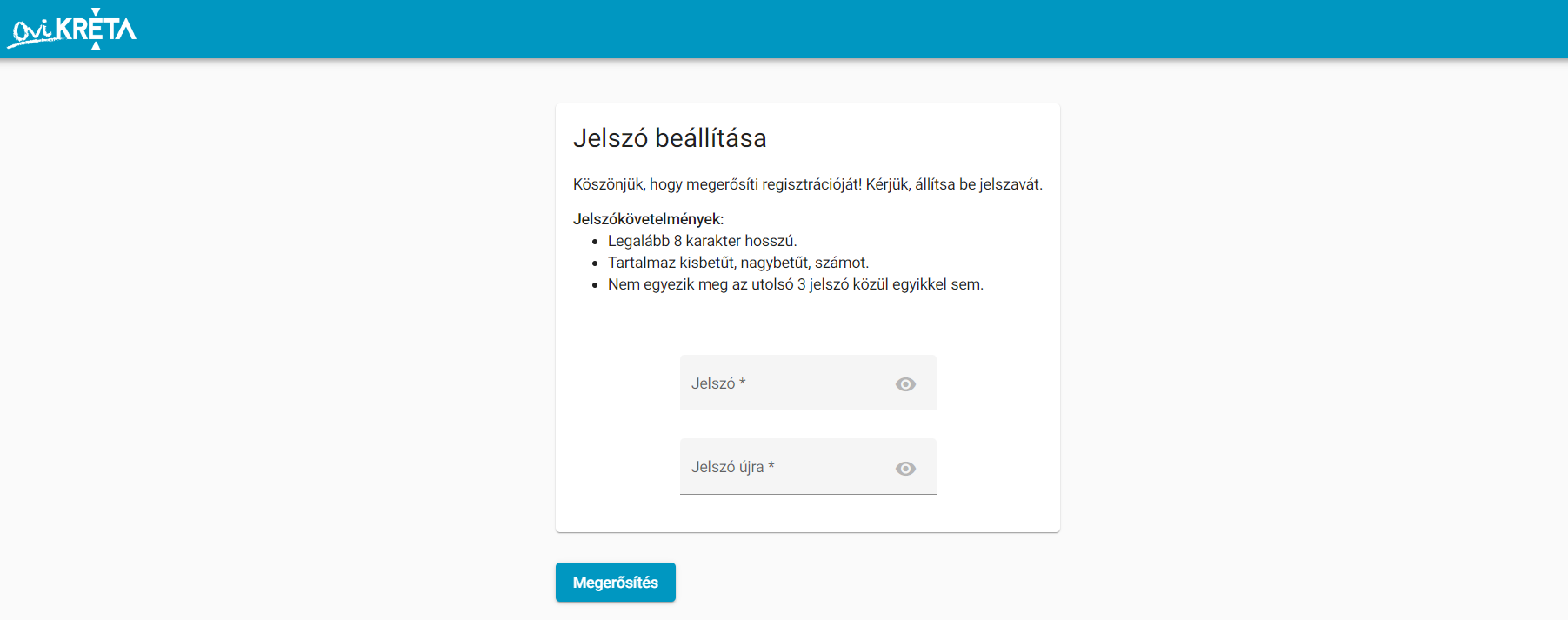
Task: Show password in the Jelszó field
Action: [905, 384]
